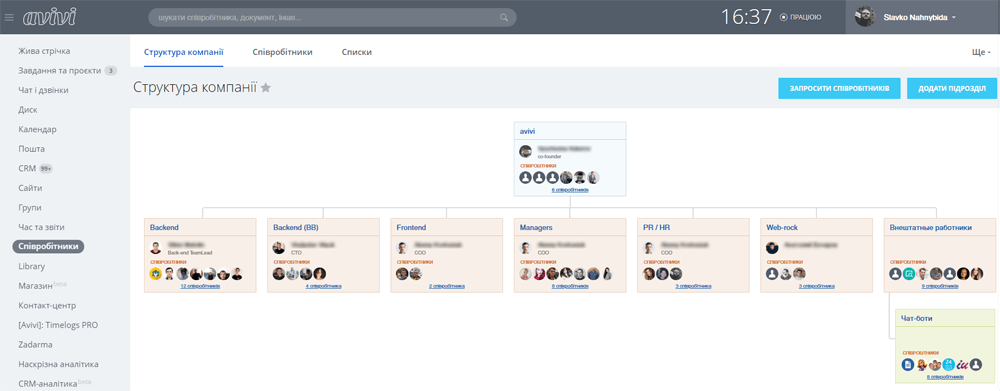1000x391 pixels.
Task: Open CRM in sidebar
Action: (x=27, y=168)
